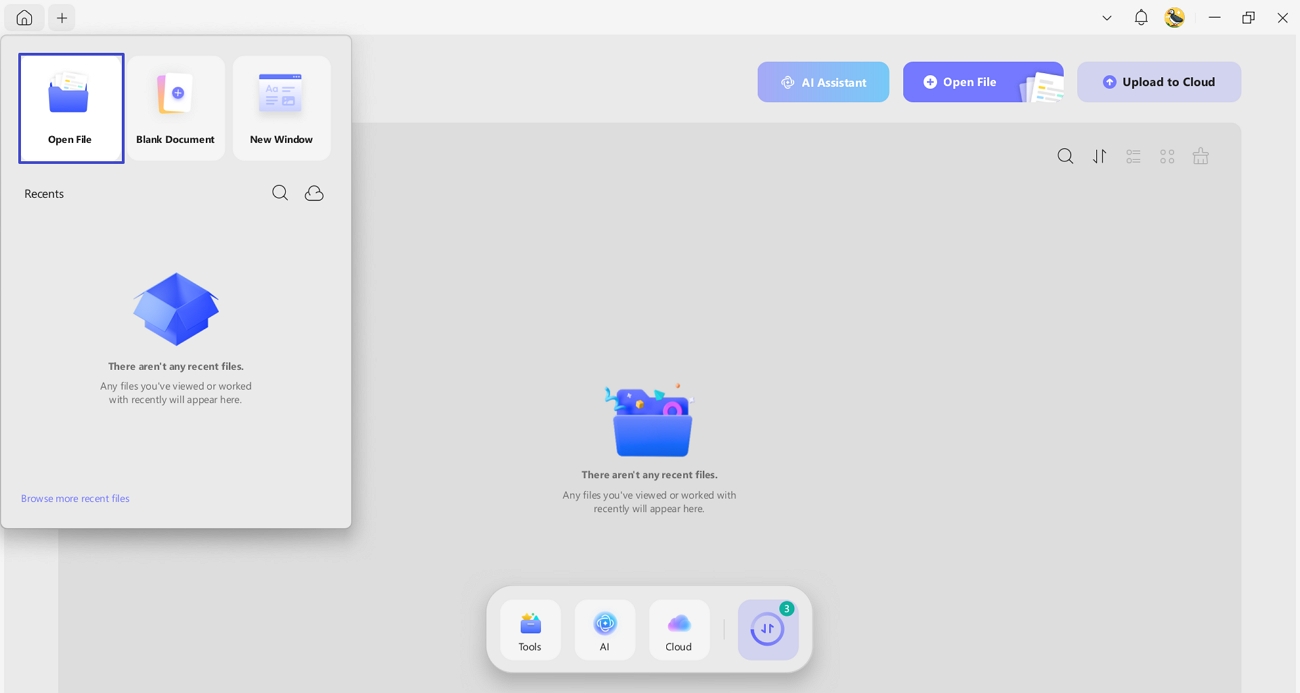Image resolution: width=1300 pixels, height=693 pixels.
Task: Close the application window
Action: coord(1282,18)
